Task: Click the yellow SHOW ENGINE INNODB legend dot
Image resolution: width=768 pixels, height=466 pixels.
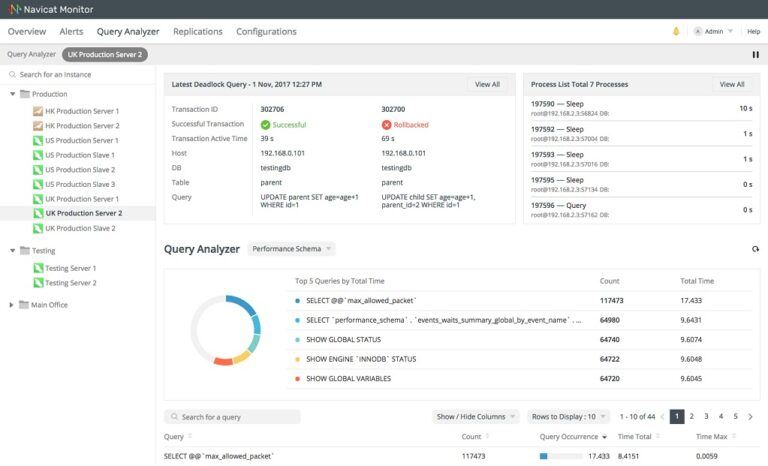Action: (297, 359)
